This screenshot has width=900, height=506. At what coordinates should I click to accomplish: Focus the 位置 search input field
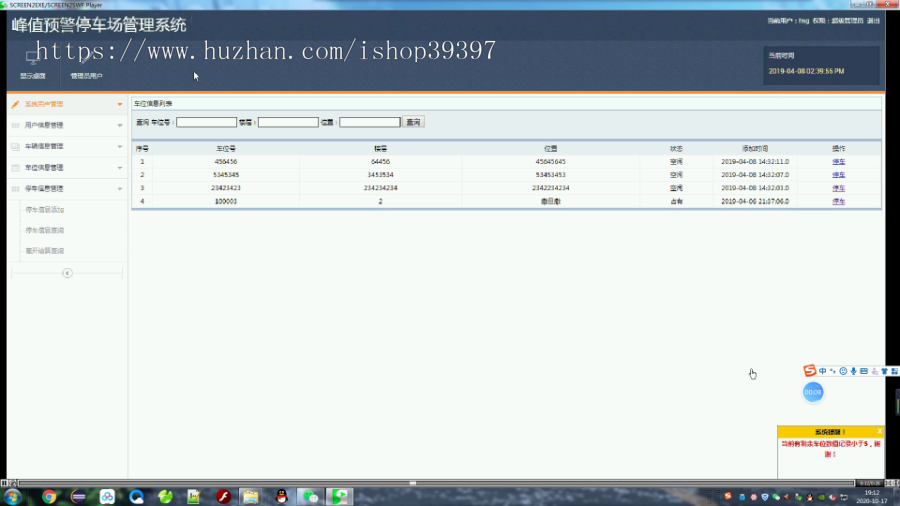(x=370, y=122)
